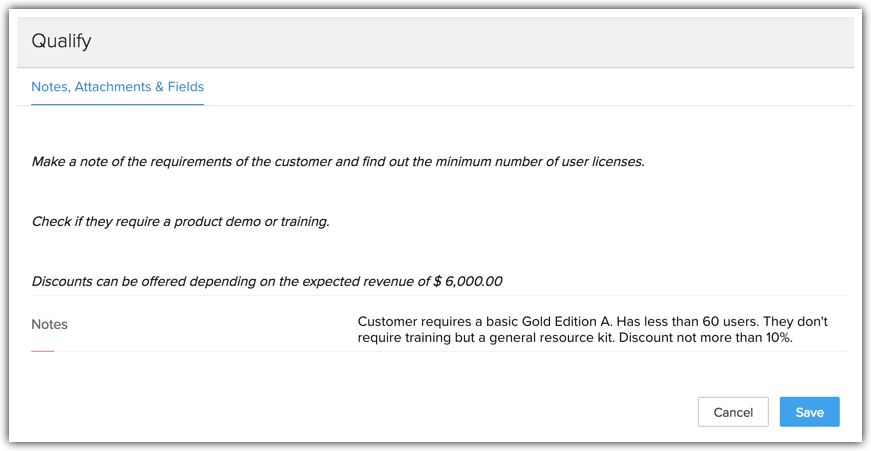Click the Notes field label
Viewport: 871px width, 451px height.
tap(49, 324)
